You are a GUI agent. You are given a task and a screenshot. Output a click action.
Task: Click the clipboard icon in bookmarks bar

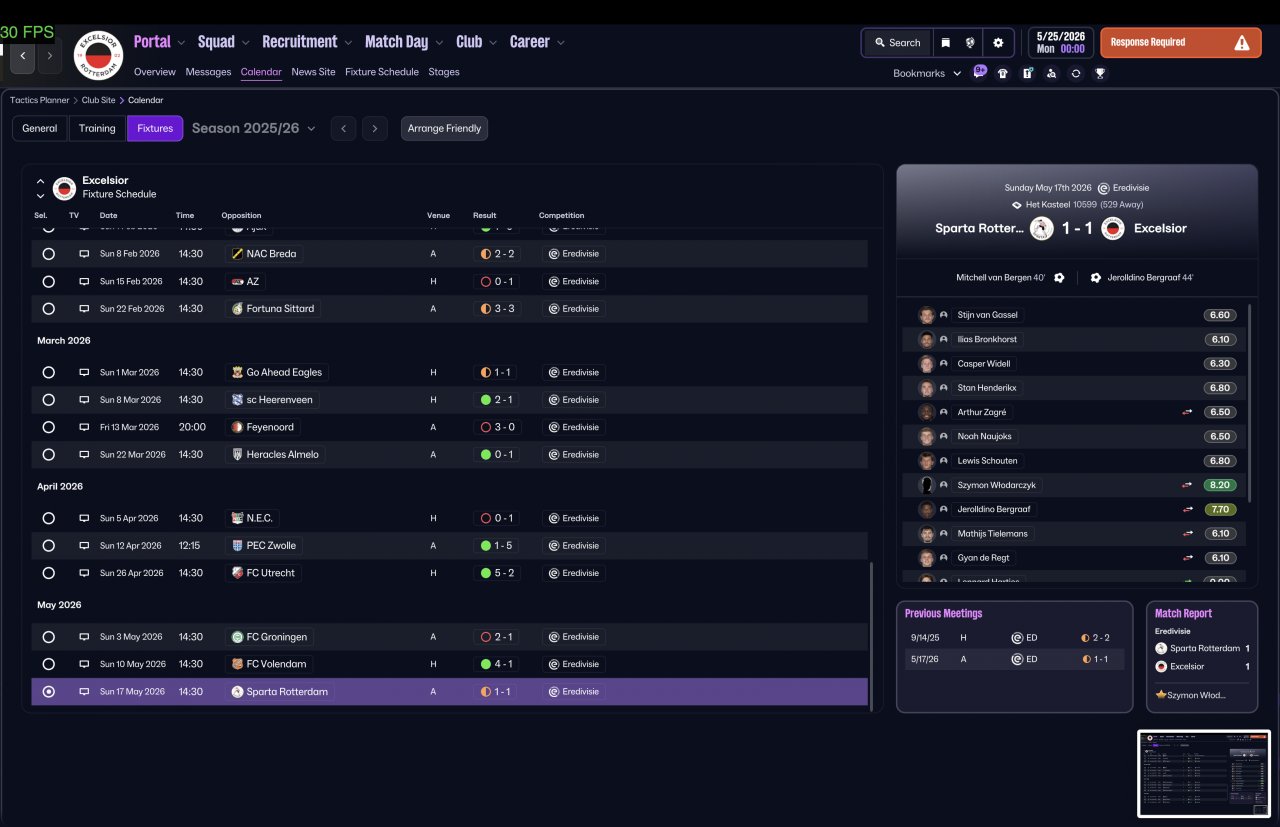[1027, 73]
